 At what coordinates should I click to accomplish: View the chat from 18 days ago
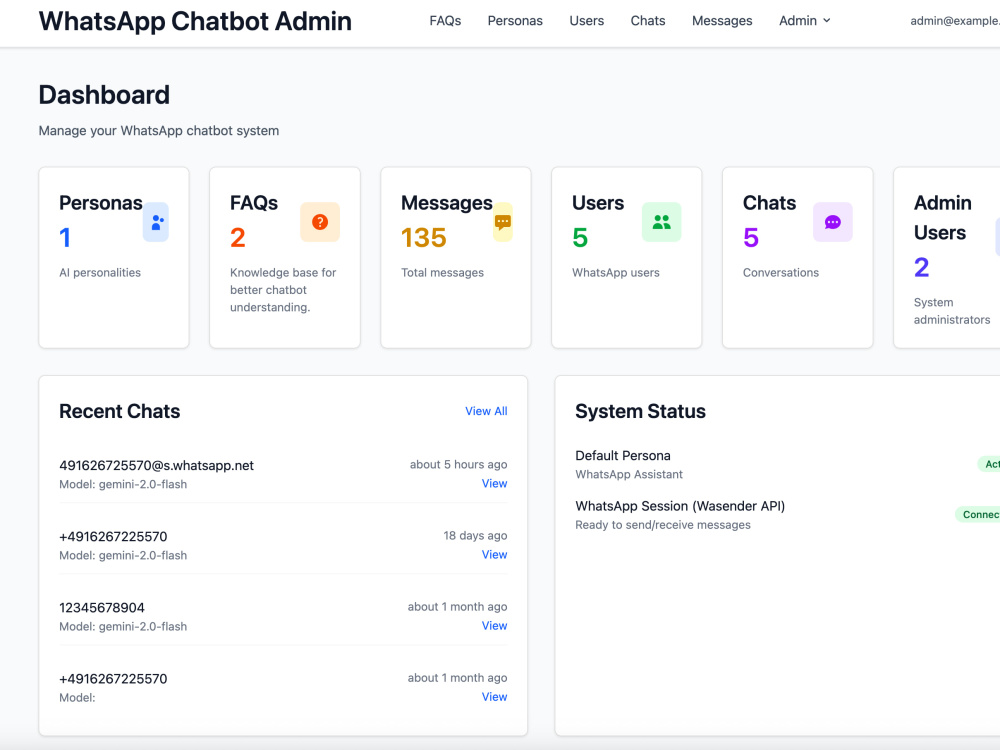(x=494, y=554)
